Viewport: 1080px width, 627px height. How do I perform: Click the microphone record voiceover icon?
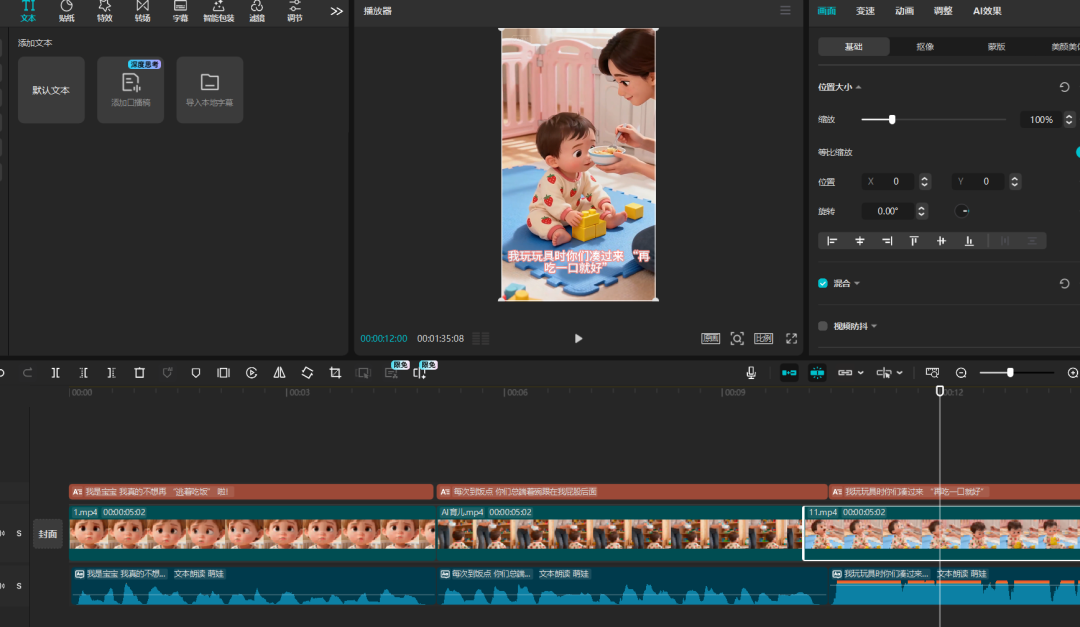tap(751, 373)
